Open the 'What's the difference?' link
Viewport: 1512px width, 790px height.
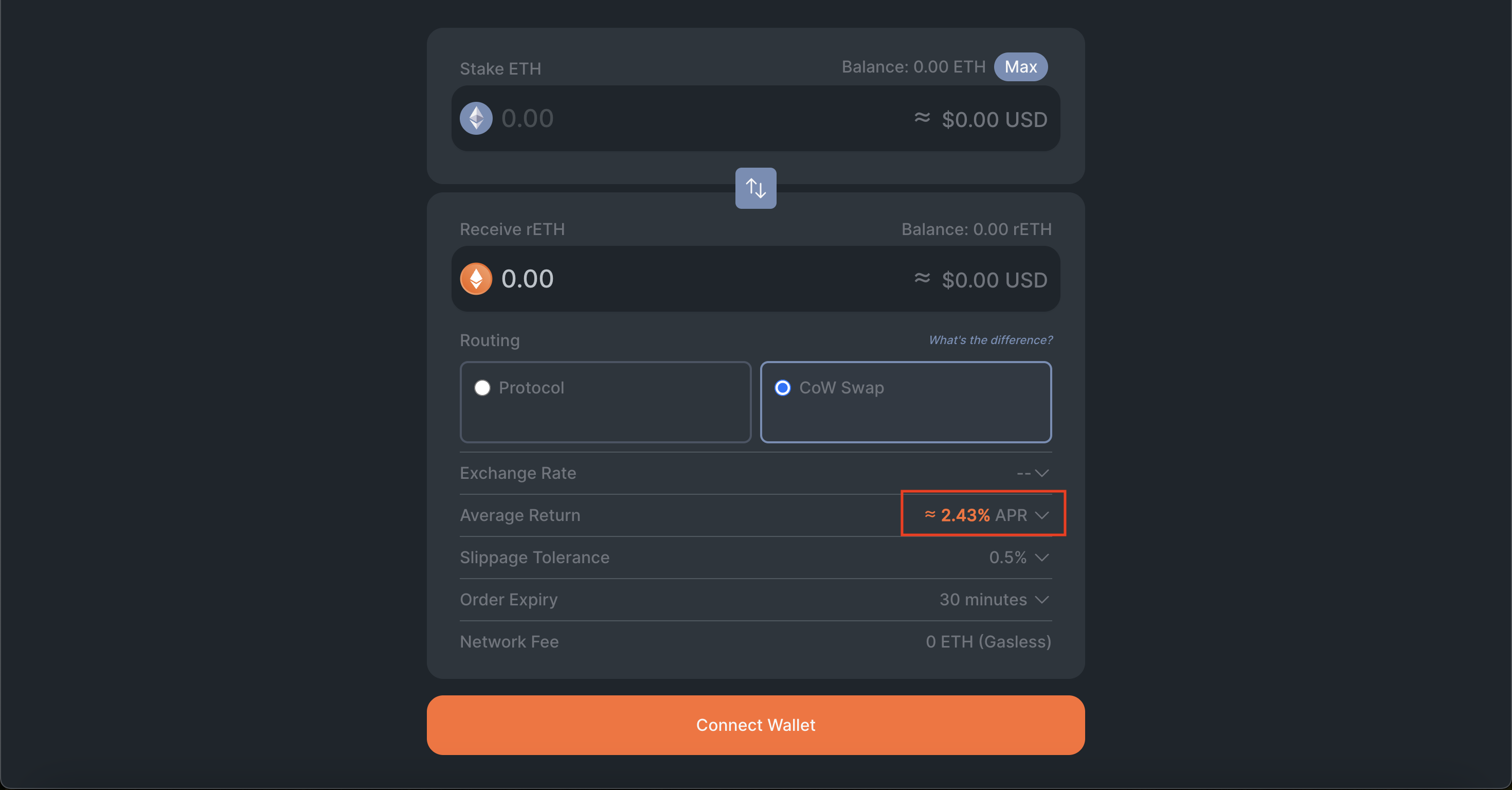990,340
